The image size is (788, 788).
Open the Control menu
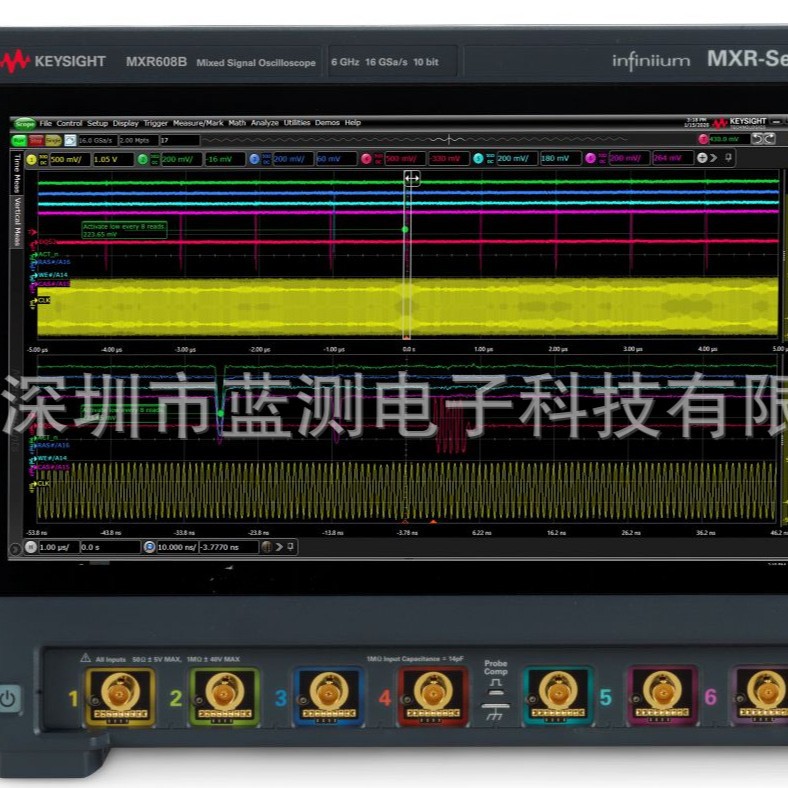(x=69, y=123)
